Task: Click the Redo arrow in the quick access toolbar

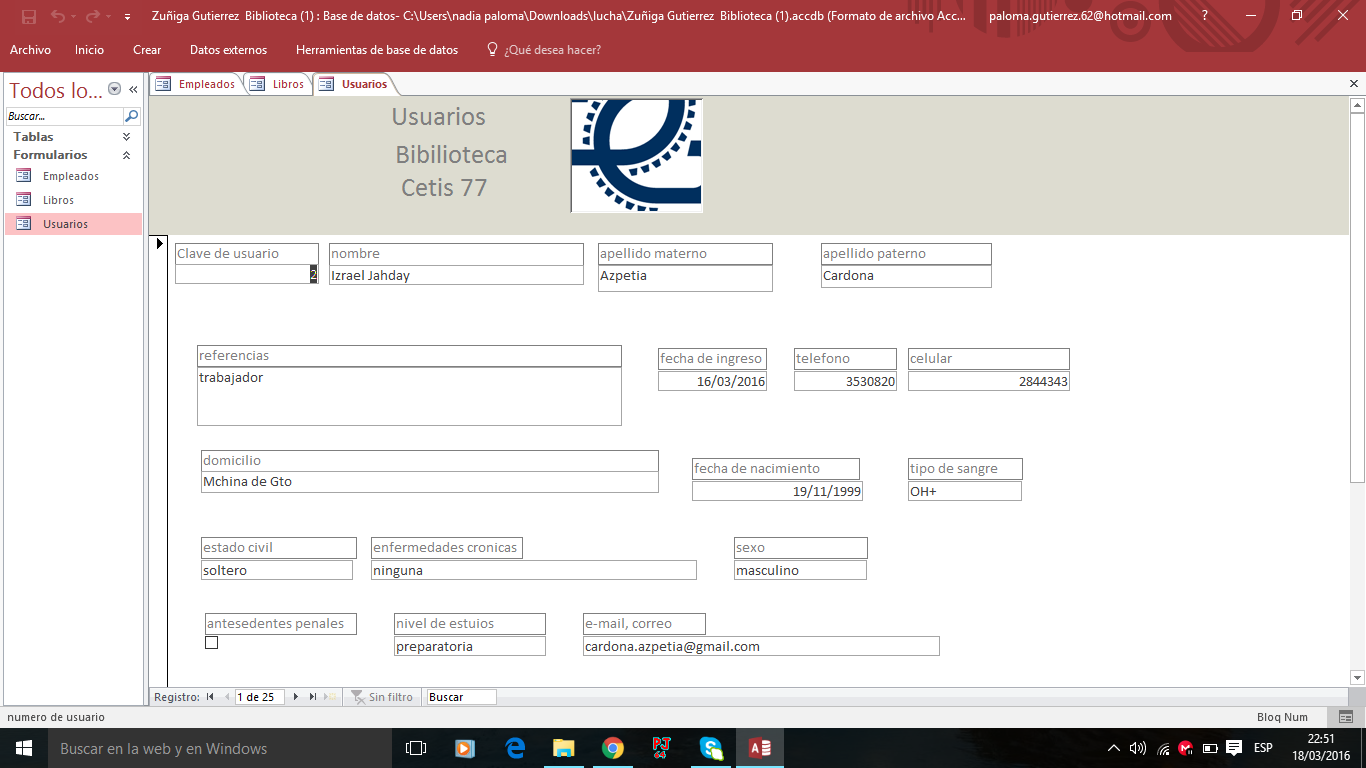Action: pos(93,16)
